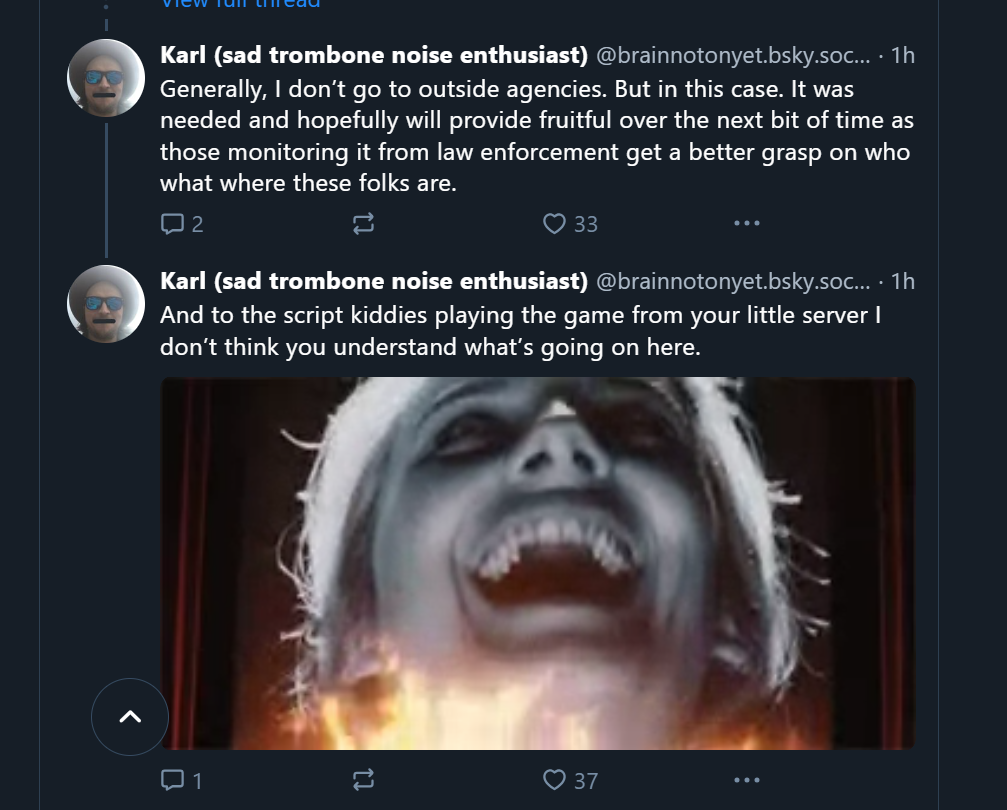Like the post with 33 likes
This screenshot has width=1007, height=810.
(x=556, y=224)
